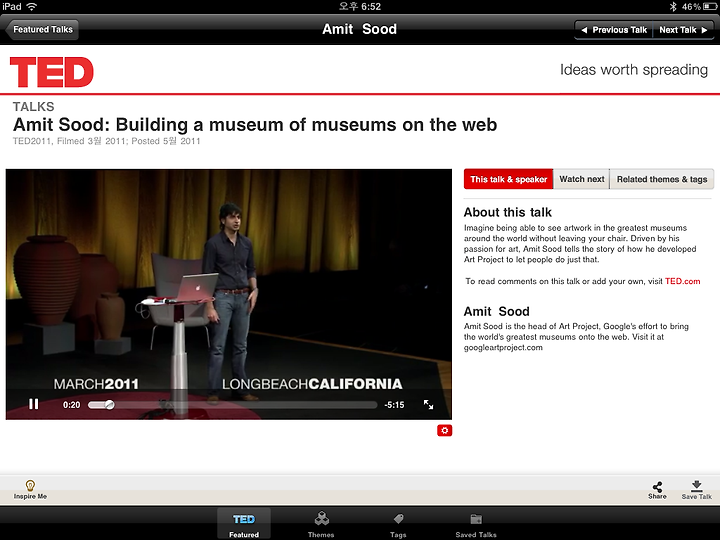720x540 pixels.
Task: Tap the 0:20 elapsed time label
Action: (x=71, y=405)
